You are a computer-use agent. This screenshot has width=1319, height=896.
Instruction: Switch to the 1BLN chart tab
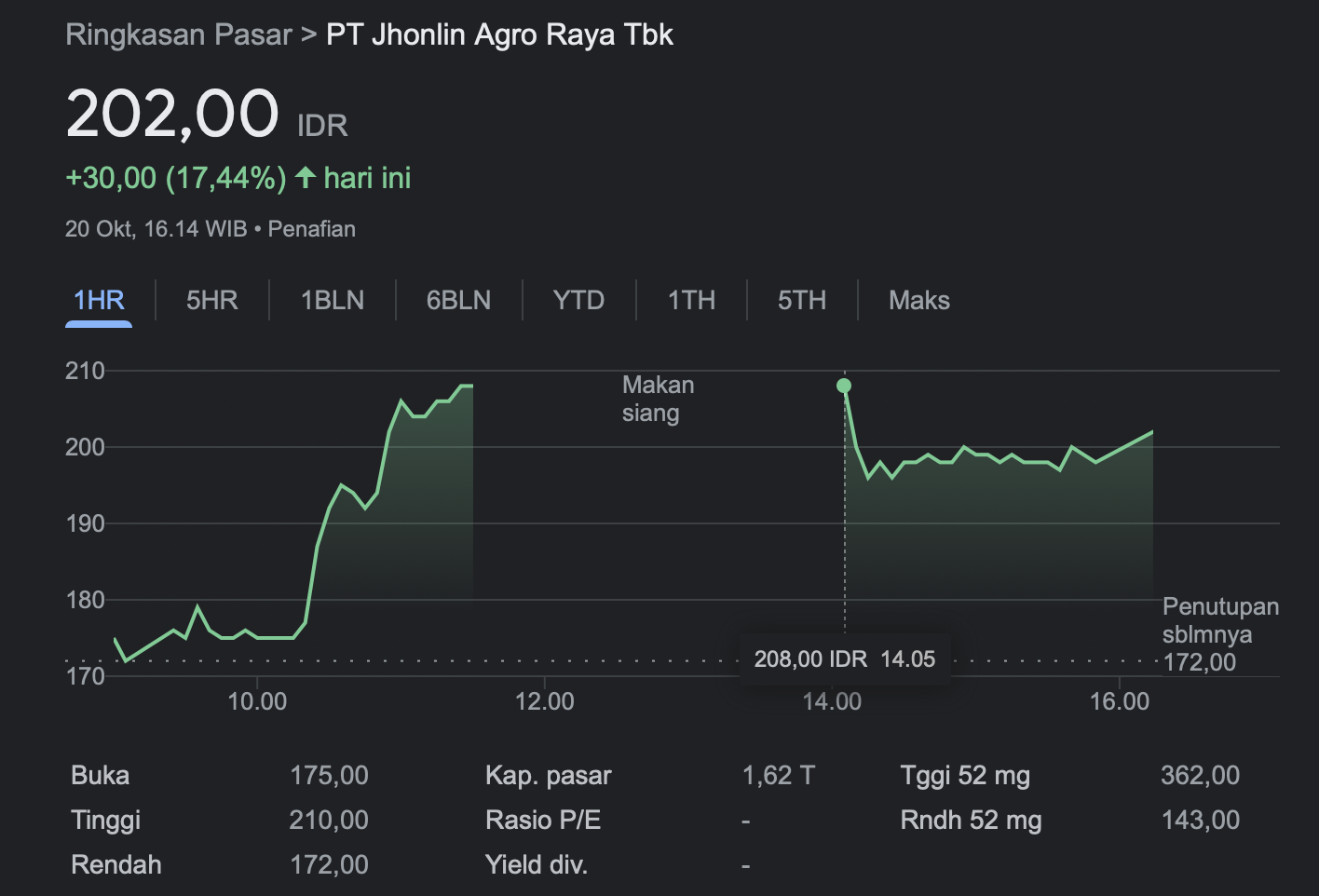point(332,300)
